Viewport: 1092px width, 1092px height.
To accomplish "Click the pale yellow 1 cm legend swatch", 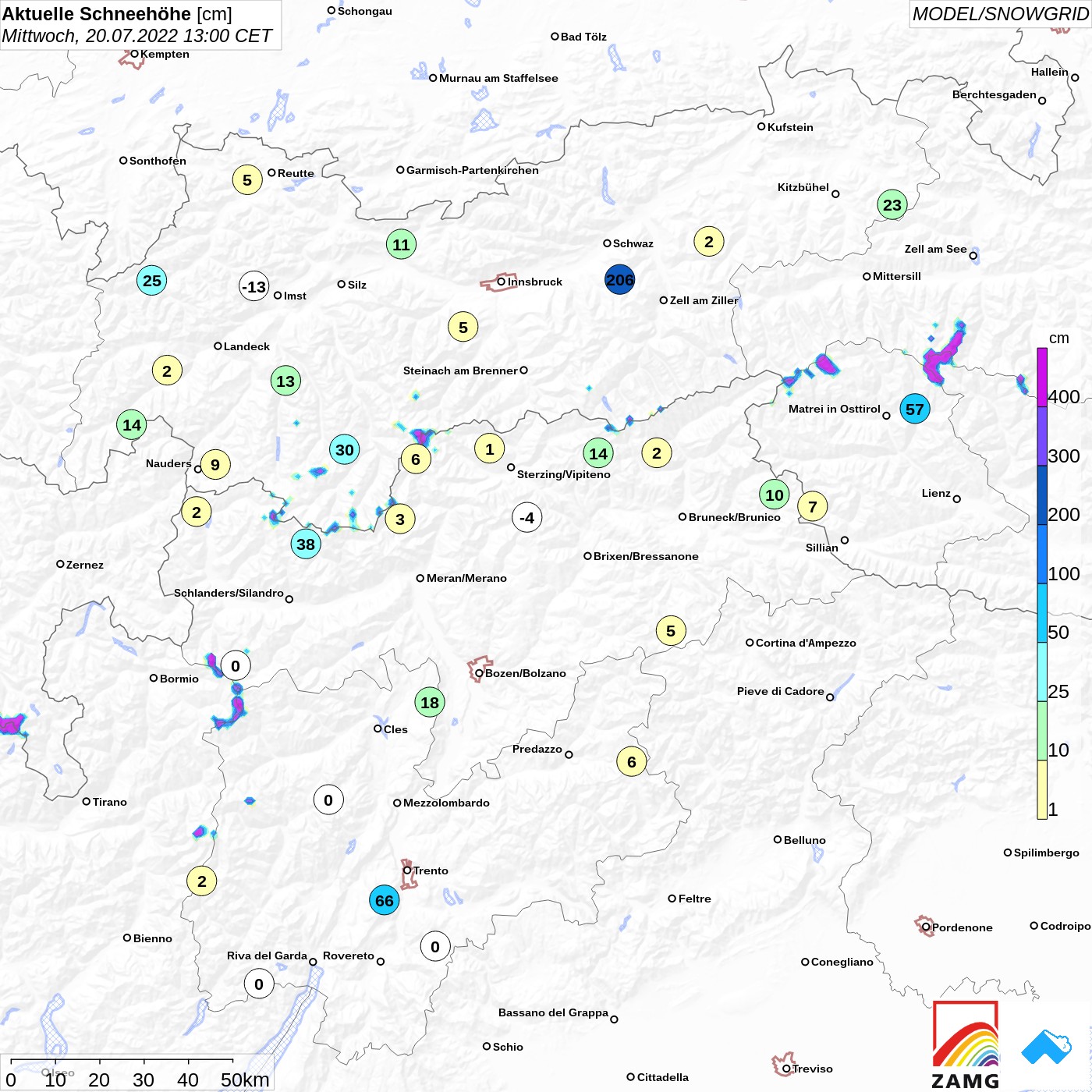I will [1042, 789].
